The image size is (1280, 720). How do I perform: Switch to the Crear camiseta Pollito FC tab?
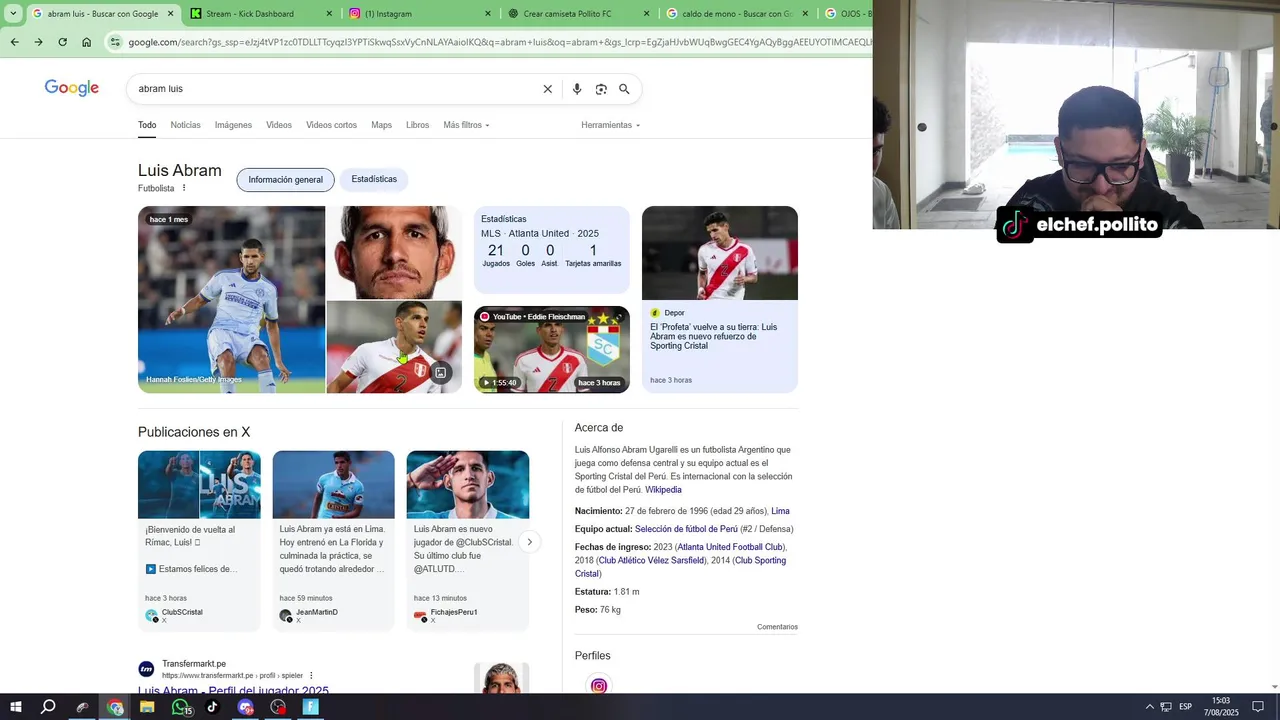567,14
